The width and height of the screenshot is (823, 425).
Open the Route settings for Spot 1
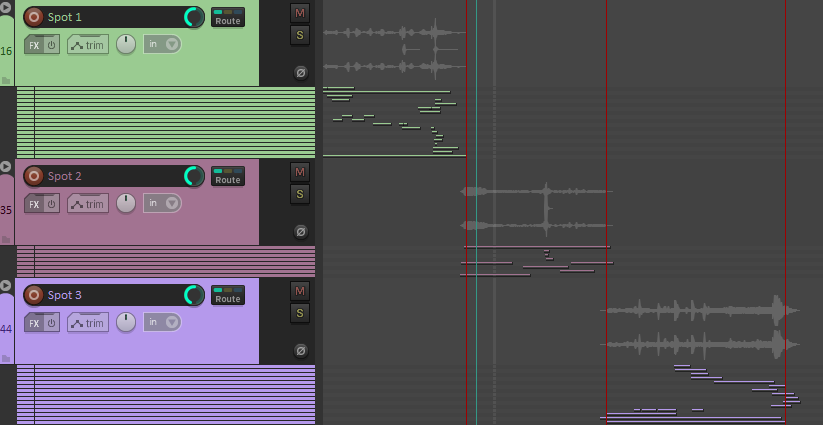click(x=228, y=17)
